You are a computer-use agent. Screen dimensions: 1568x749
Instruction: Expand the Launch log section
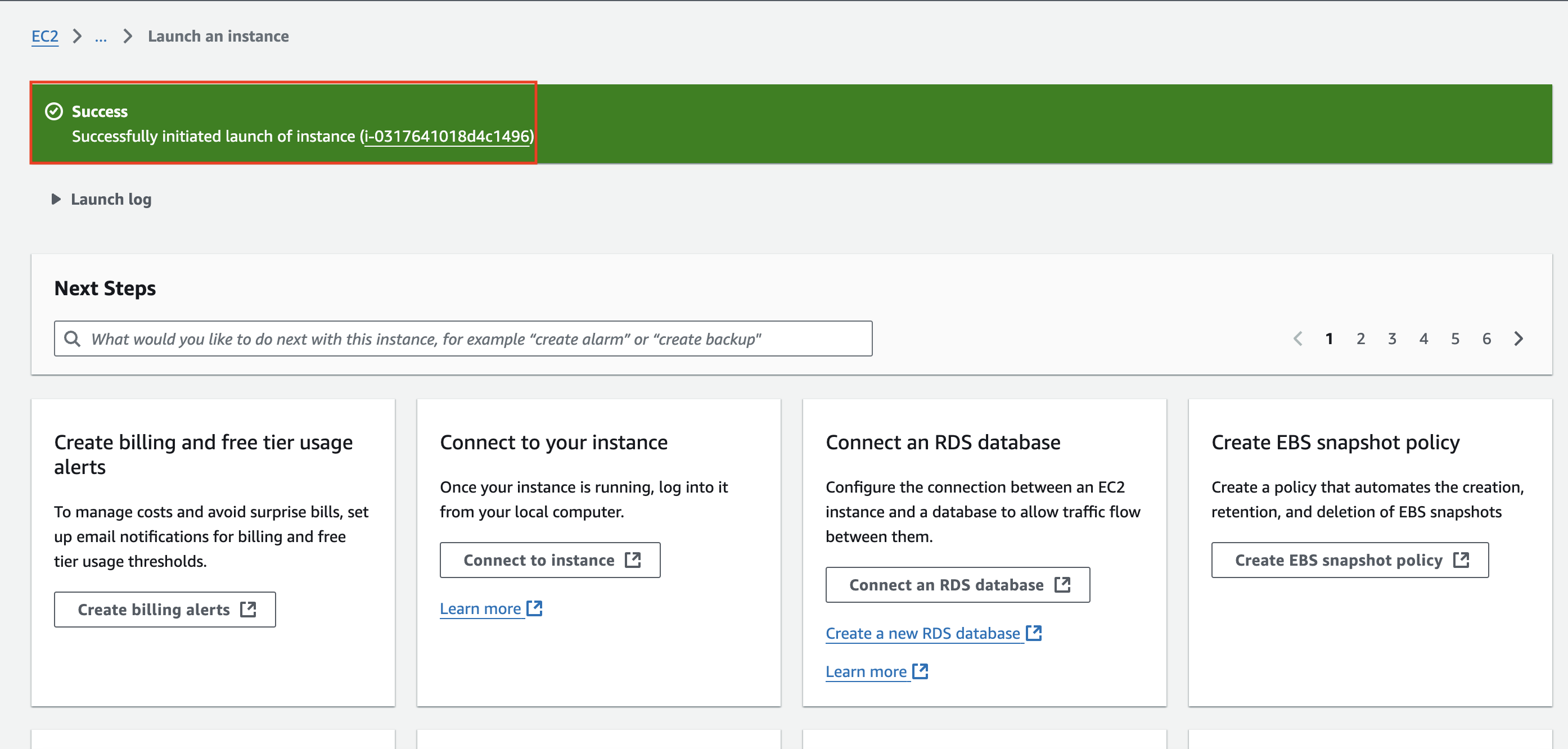click(101, 200)
